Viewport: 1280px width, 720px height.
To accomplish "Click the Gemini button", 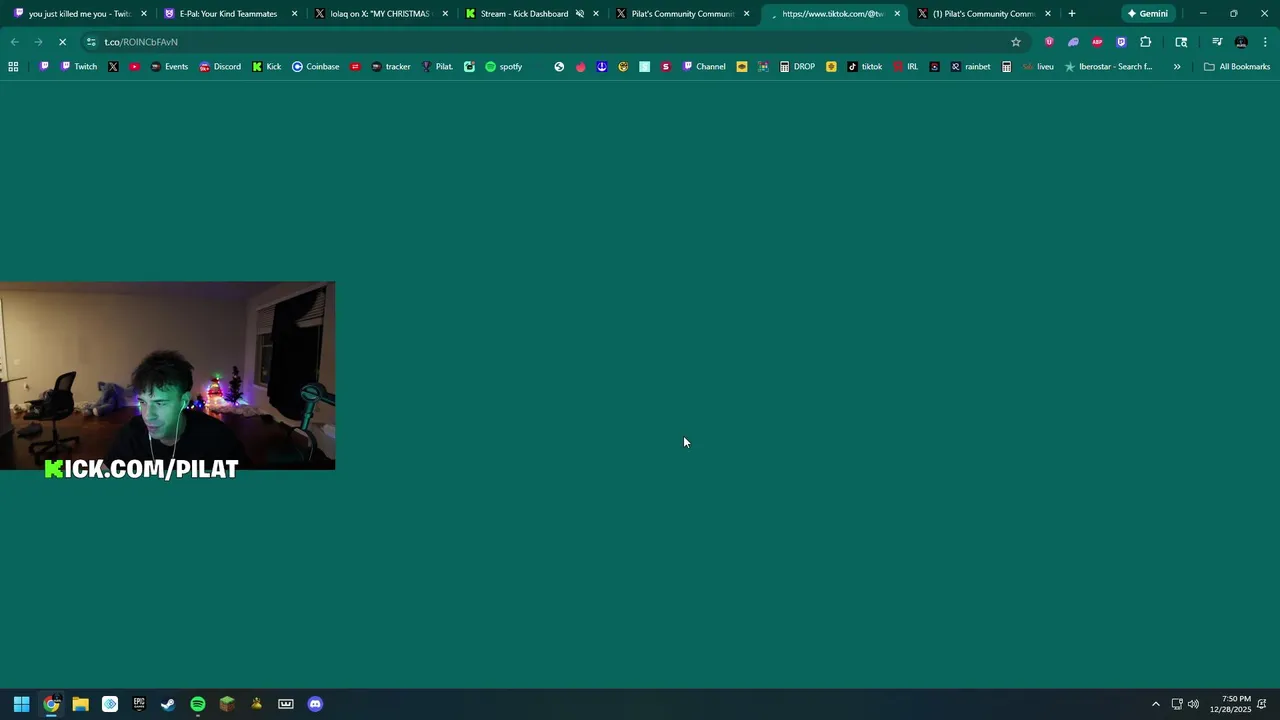I will [x=1147, y=14].
